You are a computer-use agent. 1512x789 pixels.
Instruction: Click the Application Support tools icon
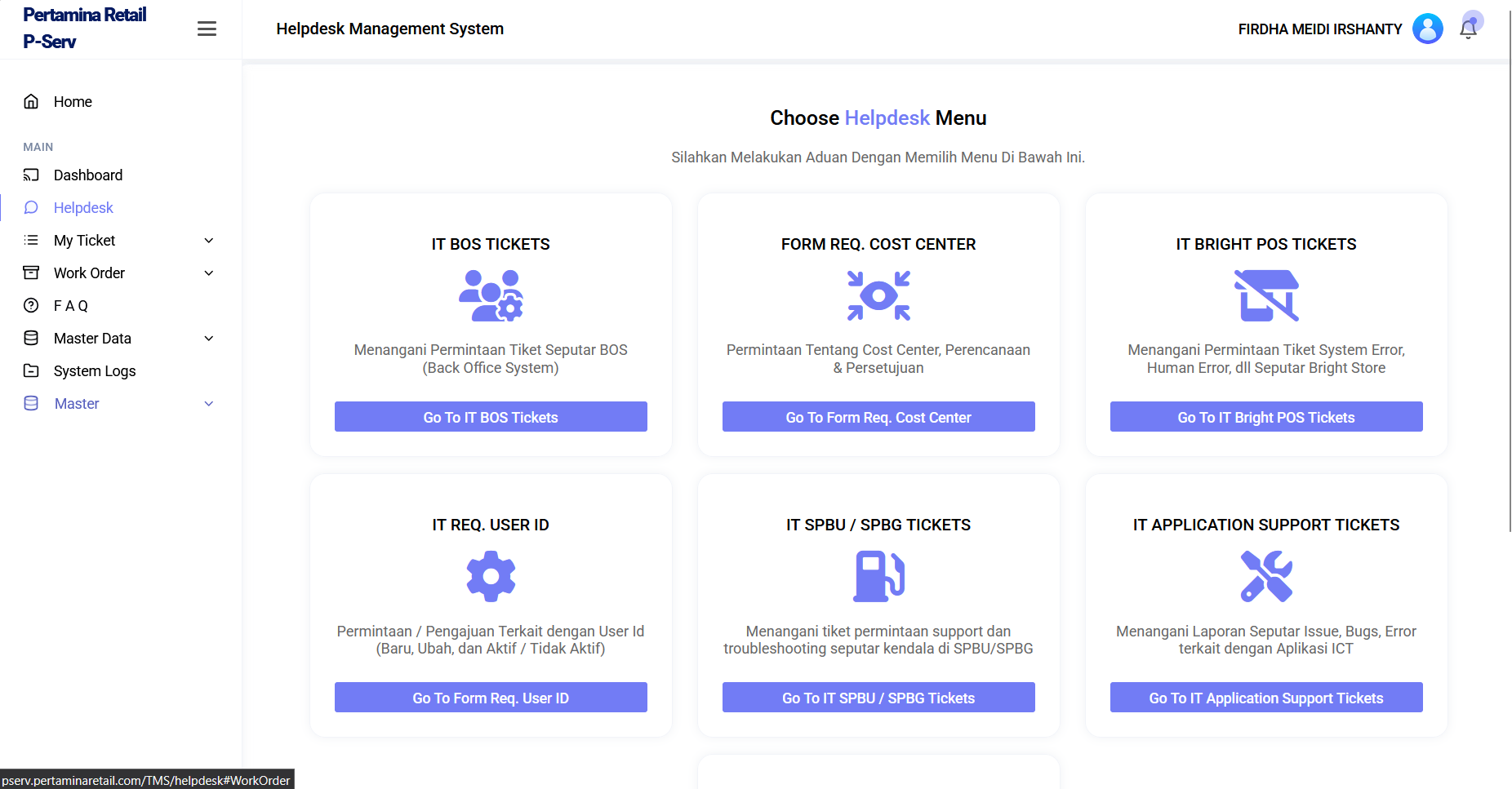point(1266,576)
